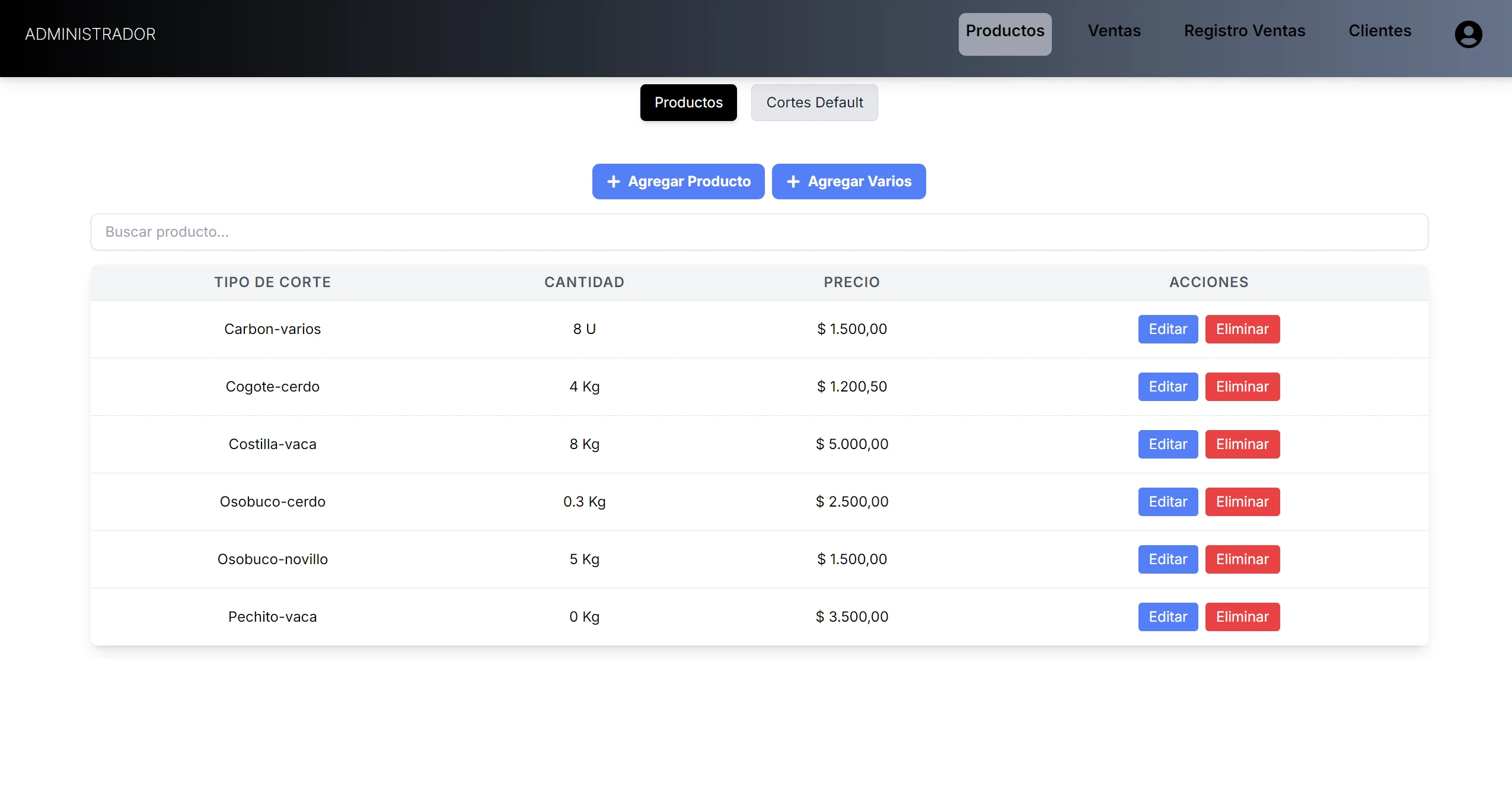Select the Carbon-varios name cell

click(273, 329)
